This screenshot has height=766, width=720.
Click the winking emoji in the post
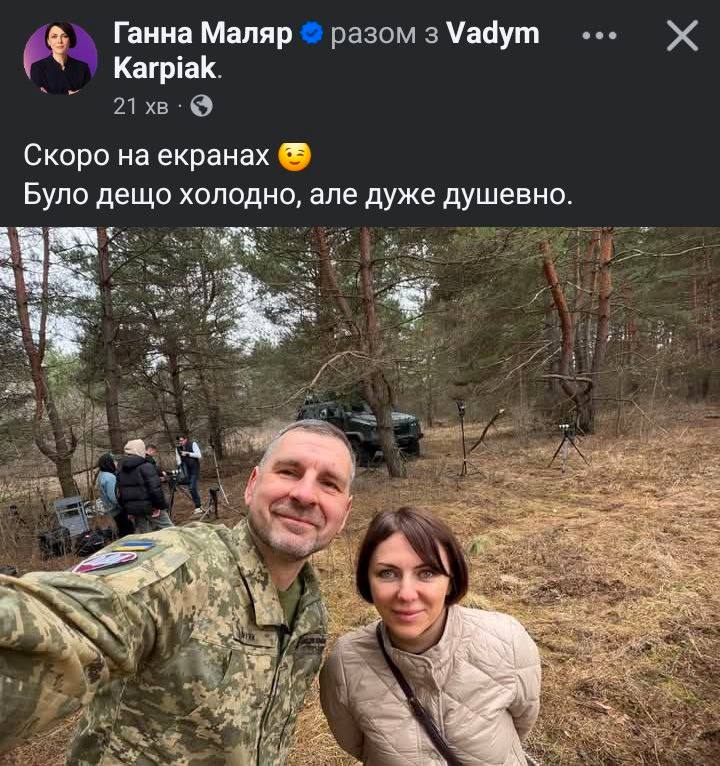pyautogui.click(x=294, y=157)
